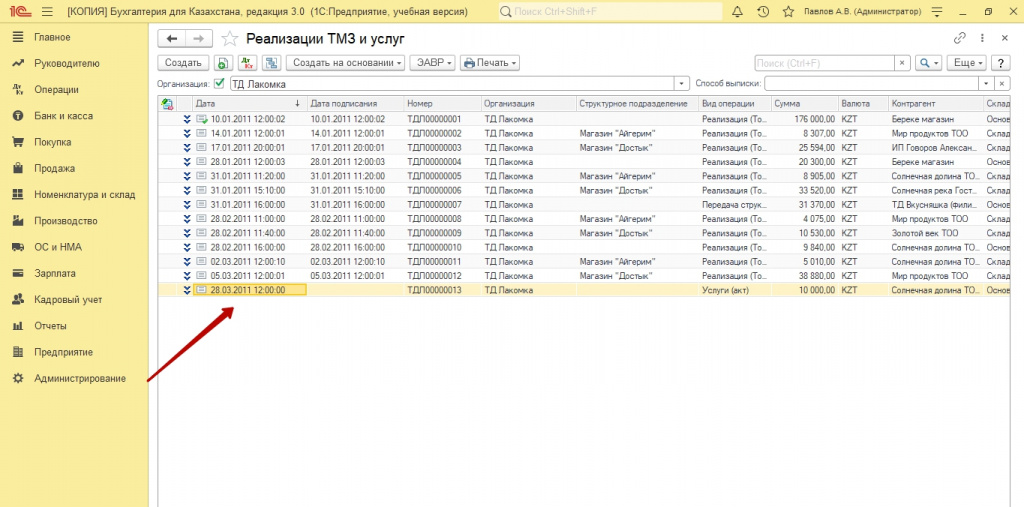
Task: Click the ЭСФ chevron in row ТДЛ00000013
Action: point(187,290)
